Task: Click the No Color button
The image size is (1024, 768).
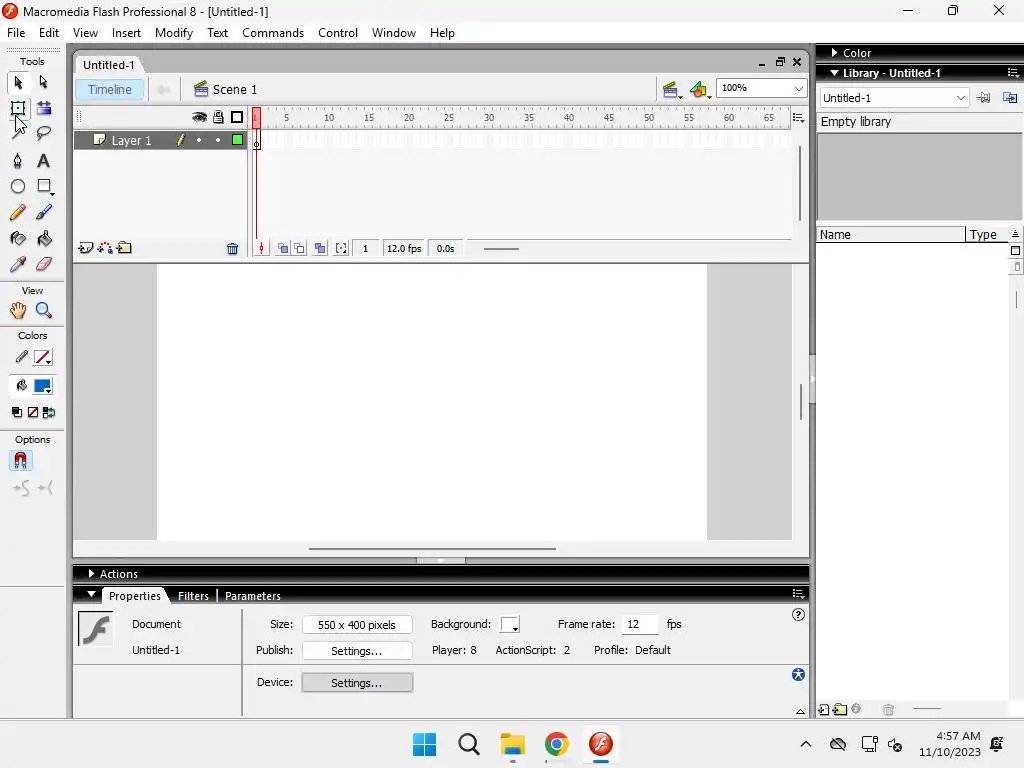Action: (33, 412)
